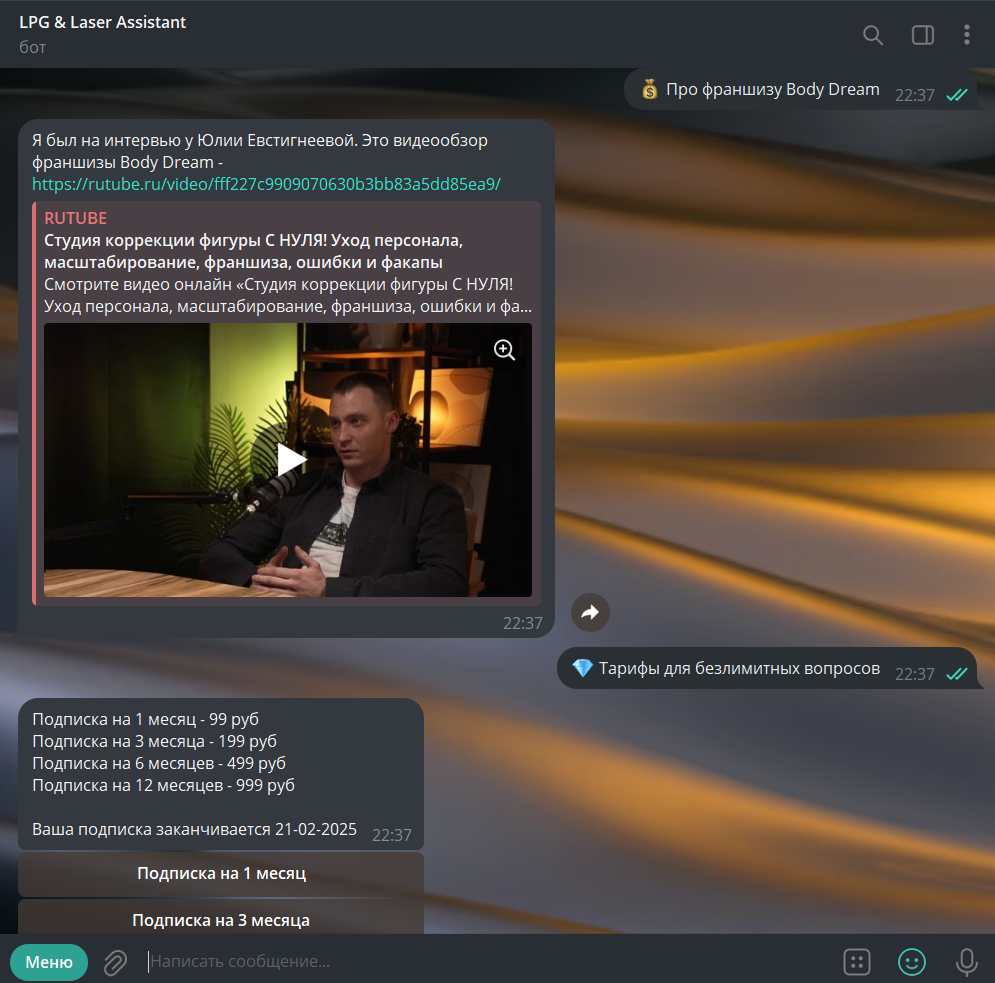Click the preview description starting Смотрите видео онлайн
995x983 pixels.
288,295
